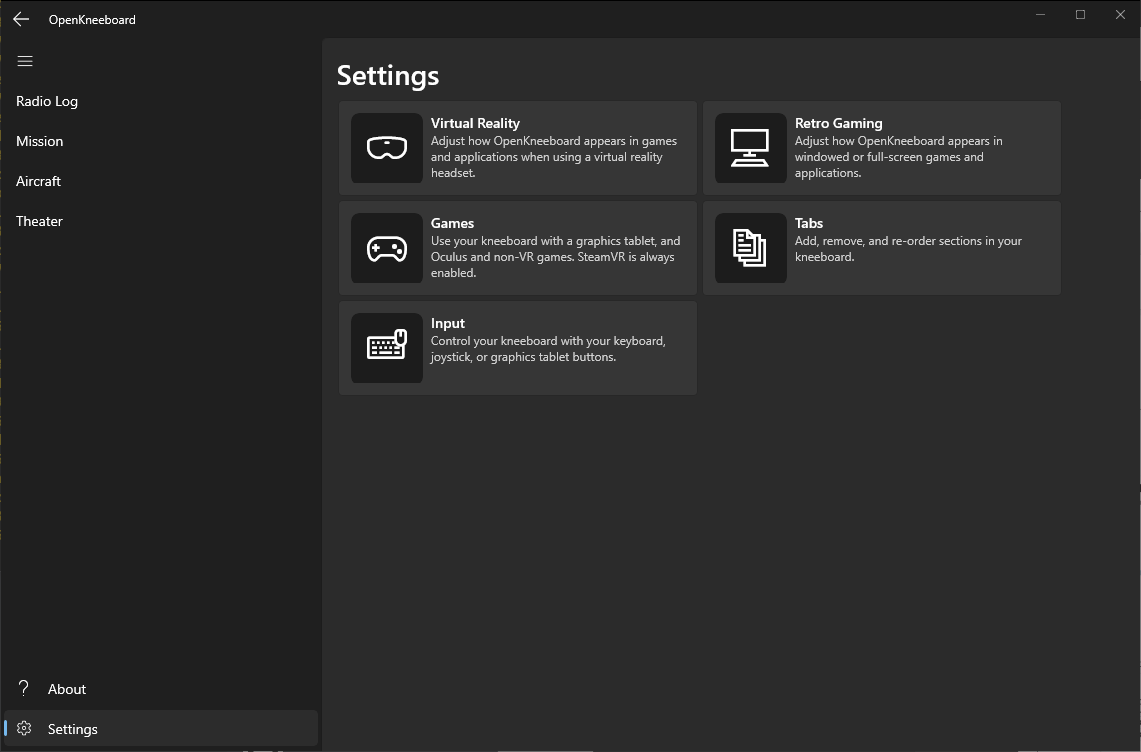1141x752 pixels.
Task: Toggle the hamburger navigation menu
Action: [25, 61]
